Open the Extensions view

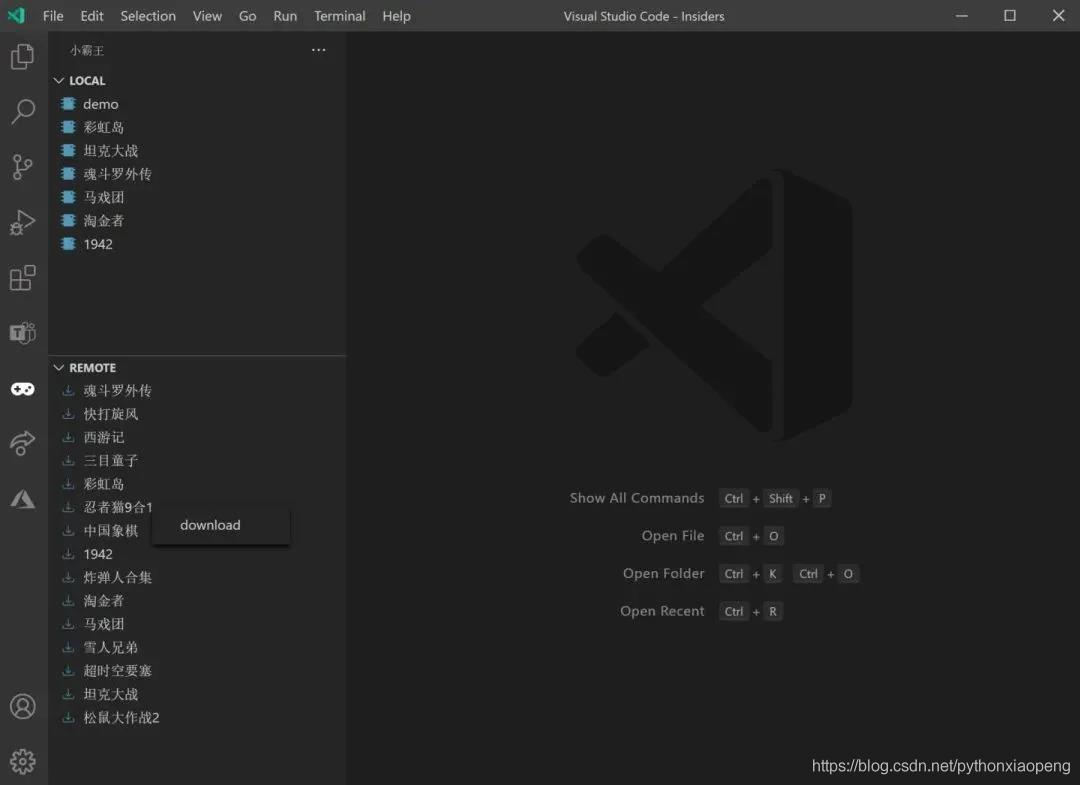[x=23, y=278]
